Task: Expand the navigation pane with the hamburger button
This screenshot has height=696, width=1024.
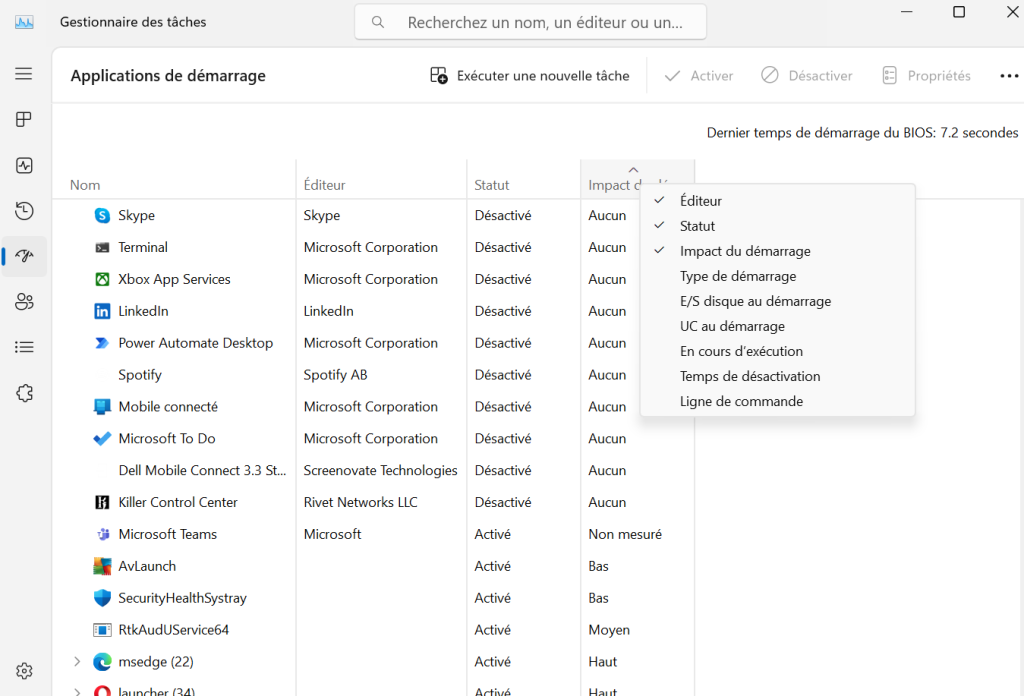Action: [24, 74]
